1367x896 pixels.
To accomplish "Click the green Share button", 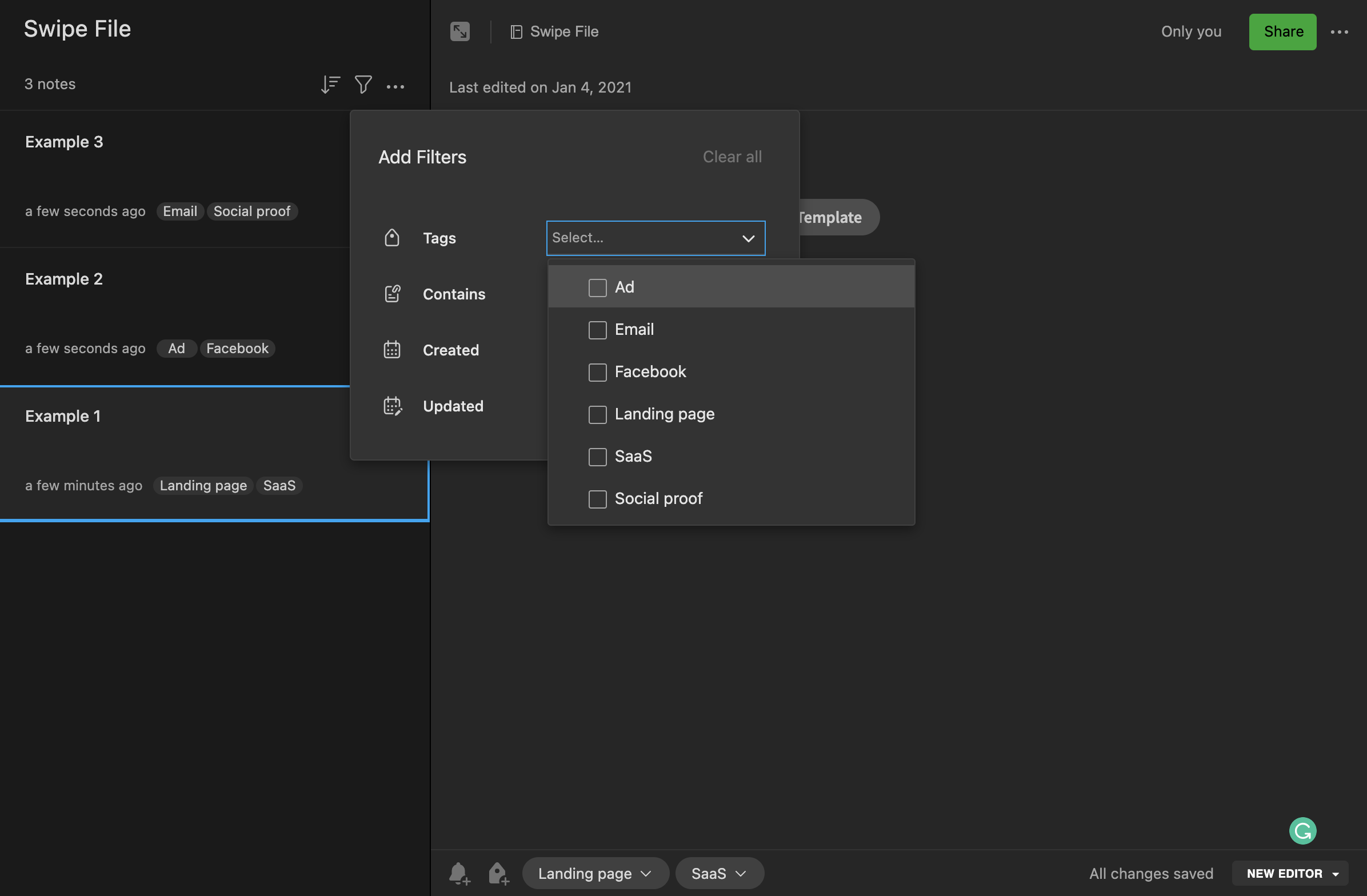I will tap(1282, 31).
